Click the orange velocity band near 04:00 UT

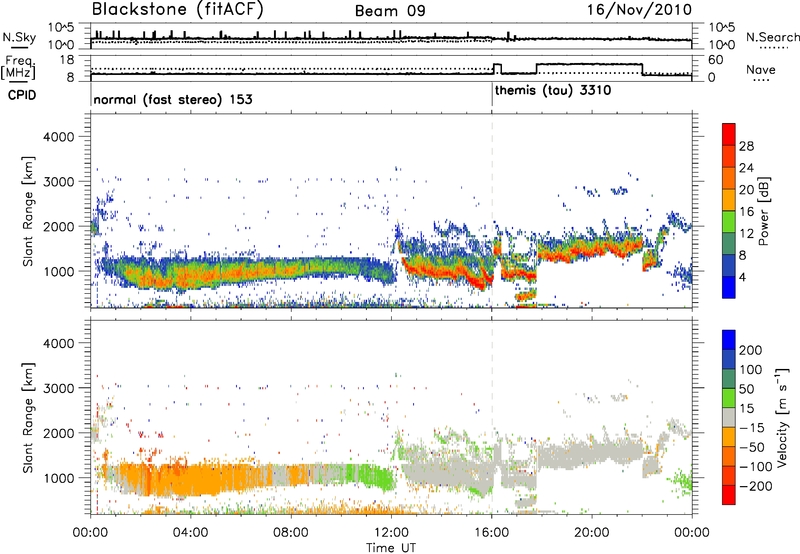(x=191, y=477)
